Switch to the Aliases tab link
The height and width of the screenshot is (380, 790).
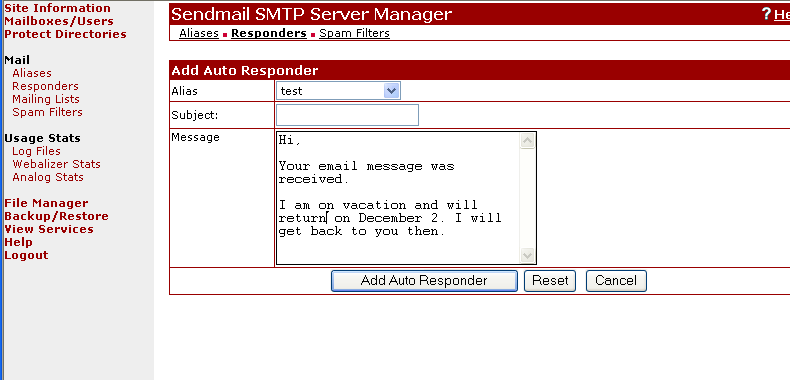click(x=199, y=33)
